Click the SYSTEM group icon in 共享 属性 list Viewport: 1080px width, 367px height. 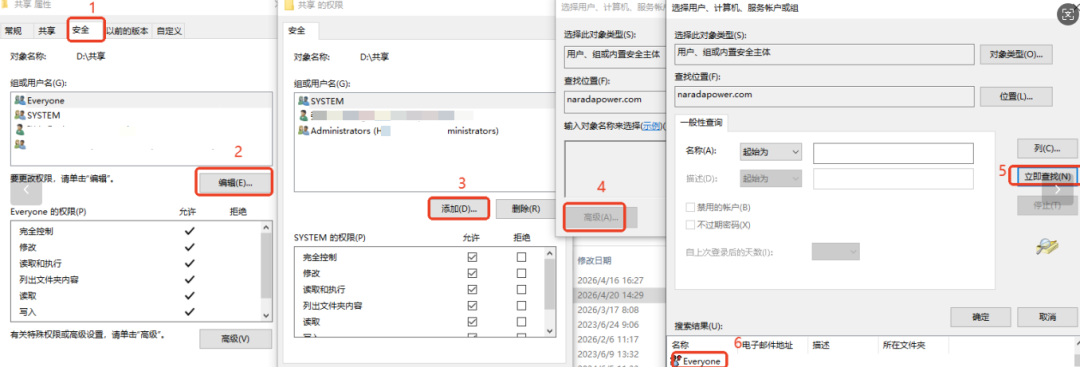19,116
